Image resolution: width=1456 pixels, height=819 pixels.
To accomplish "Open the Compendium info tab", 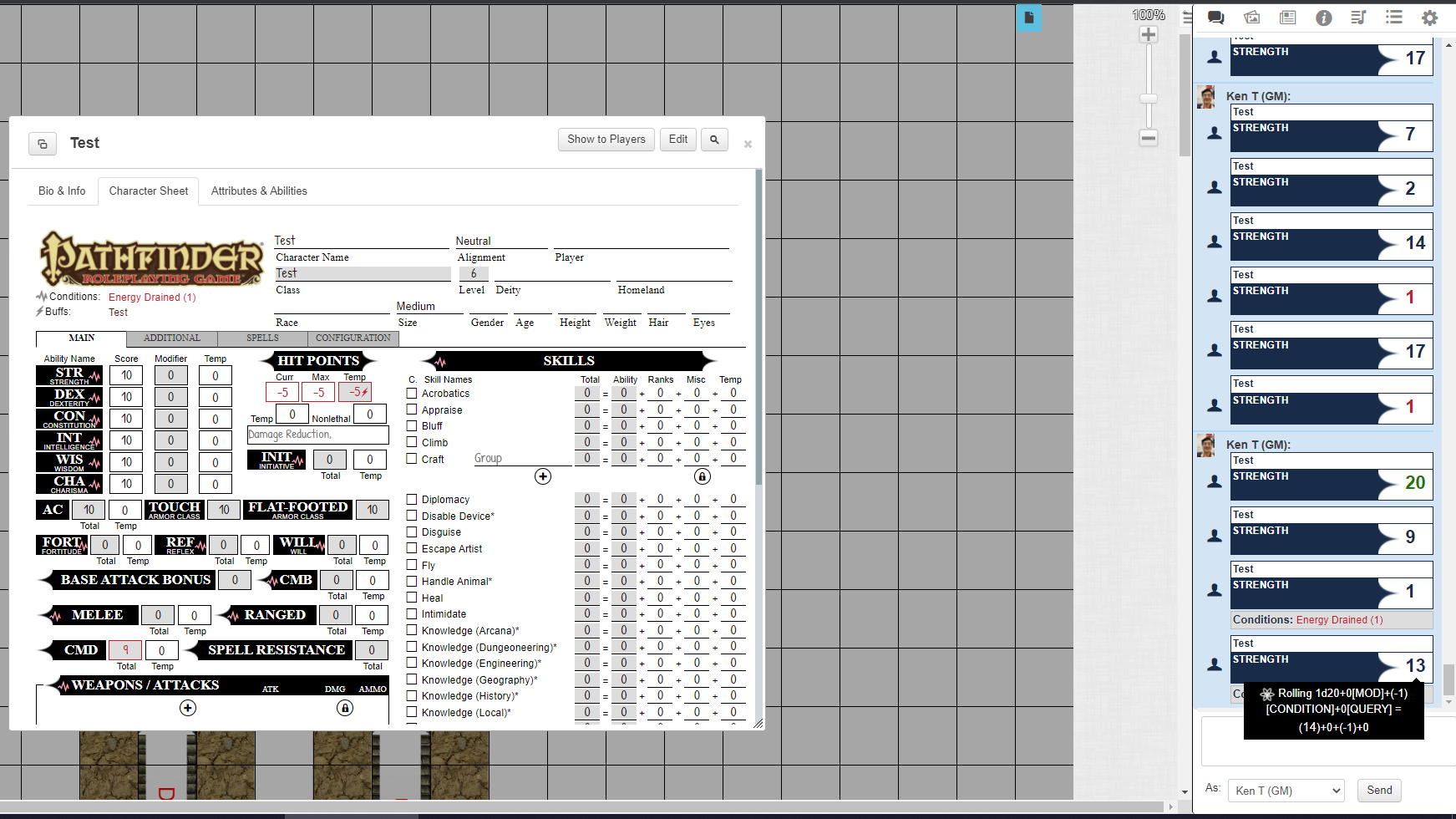I will pos(1323,18).
